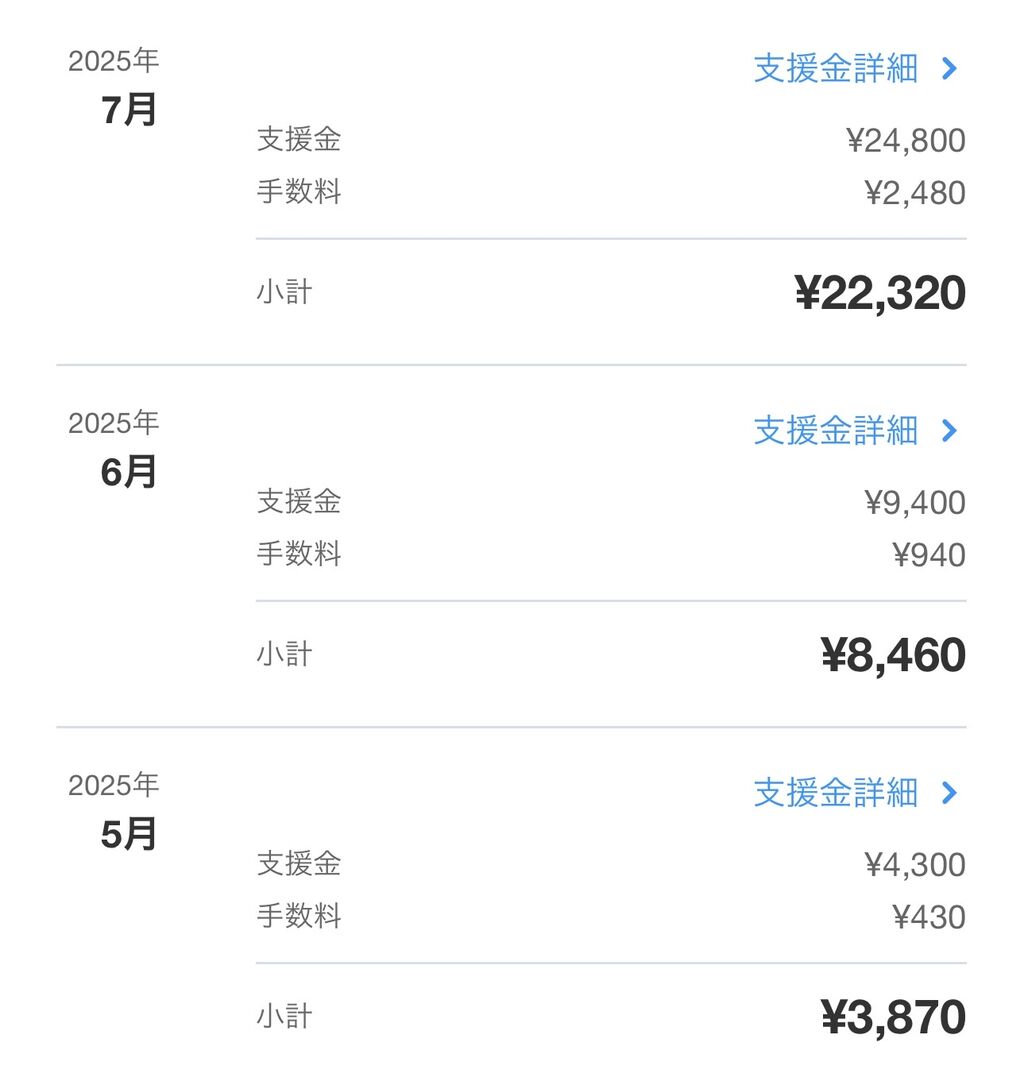Click the ¥430 手数料 amount
The image size is (1024, 1085).
[x=929, y=917]
